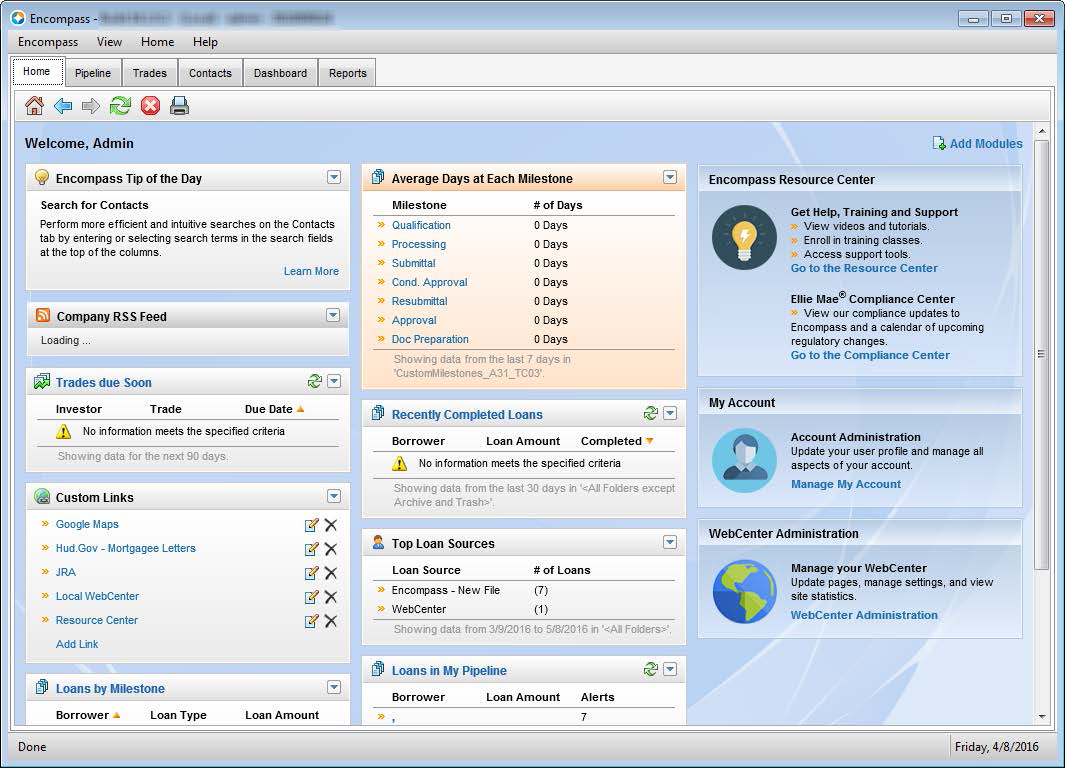Delete the JRA custom link
1065x768 pixels.
coord(331,573)
